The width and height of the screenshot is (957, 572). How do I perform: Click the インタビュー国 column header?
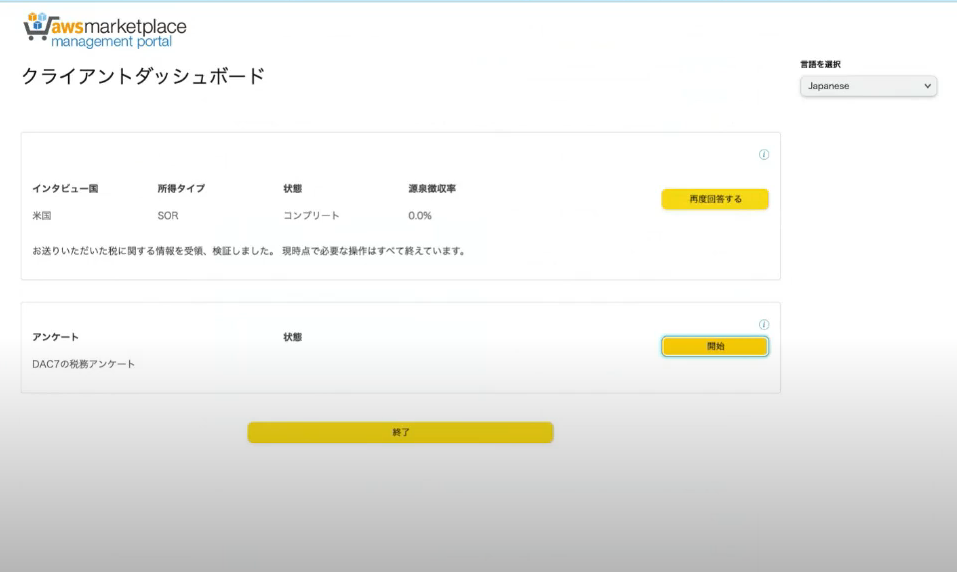(x=65, y=189)
